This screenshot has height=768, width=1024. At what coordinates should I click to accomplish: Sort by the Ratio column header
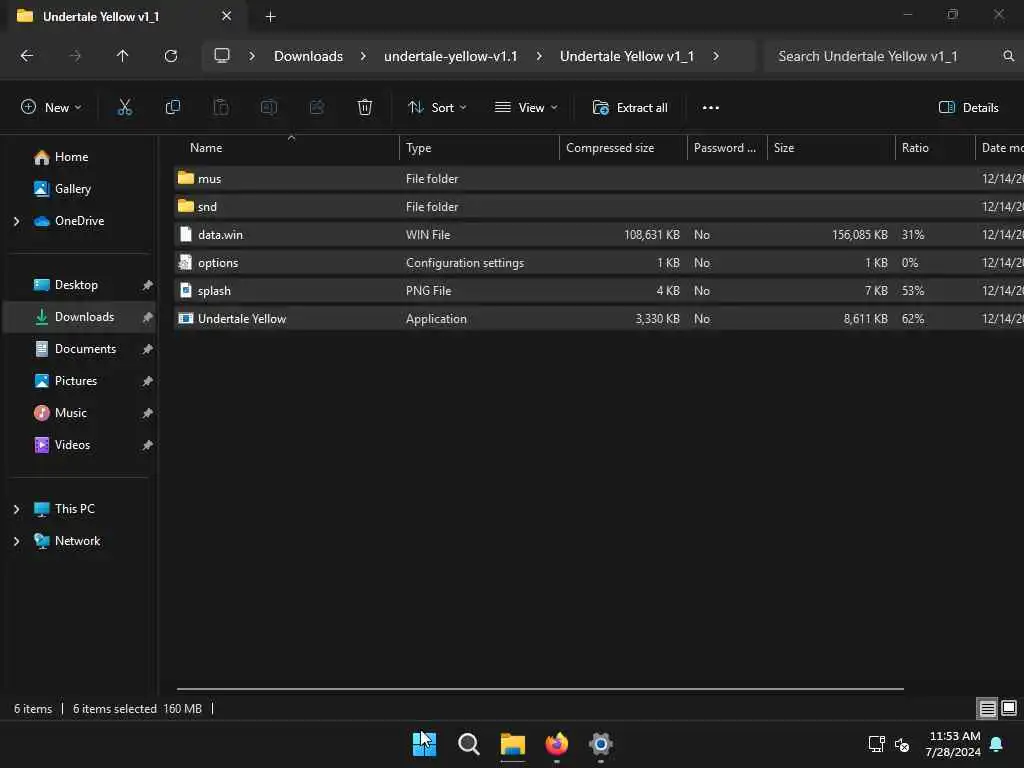pos(915,148)
